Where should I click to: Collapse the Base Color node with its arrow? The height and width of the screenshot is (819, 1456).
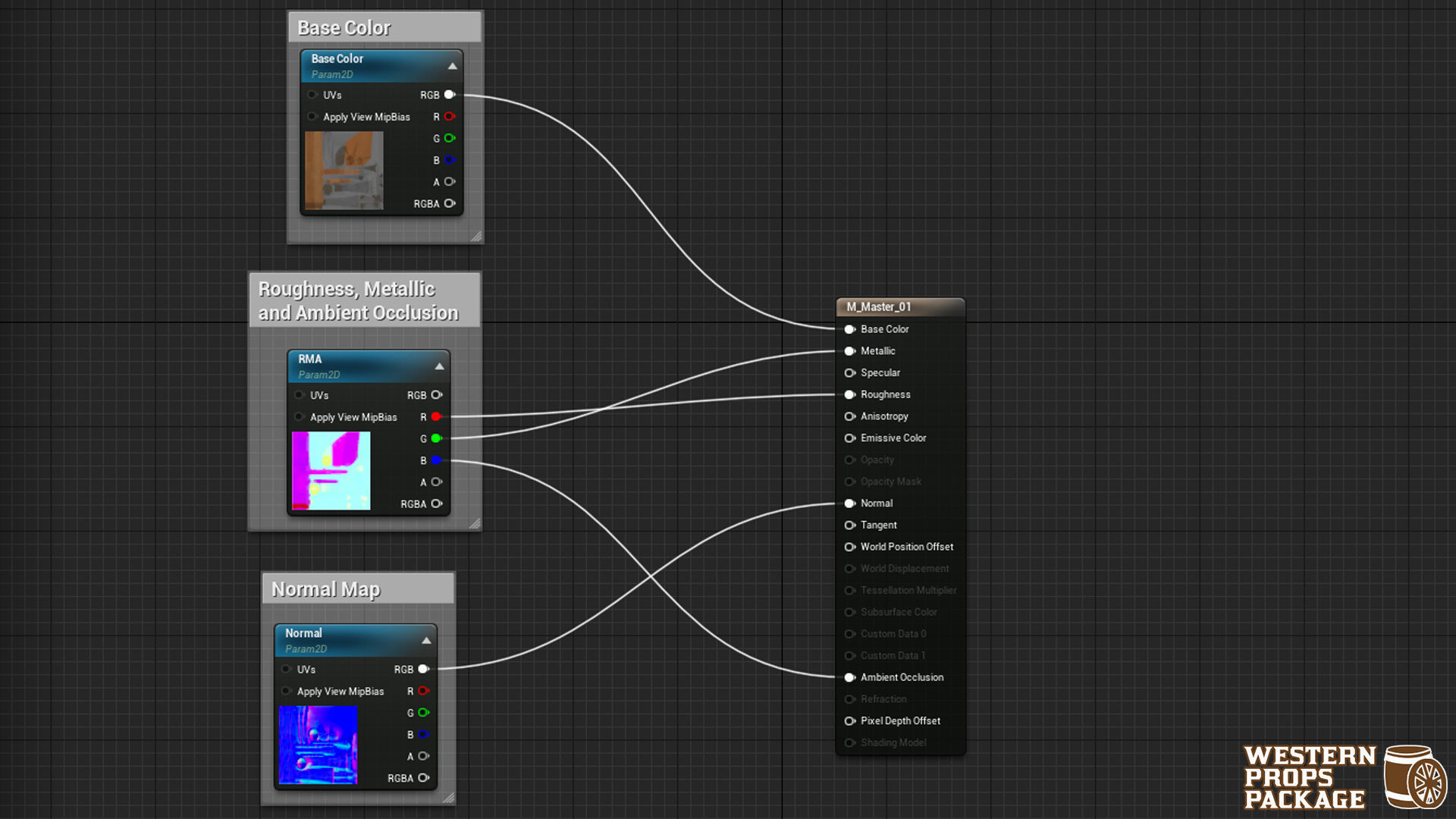(x=453, y=66)
